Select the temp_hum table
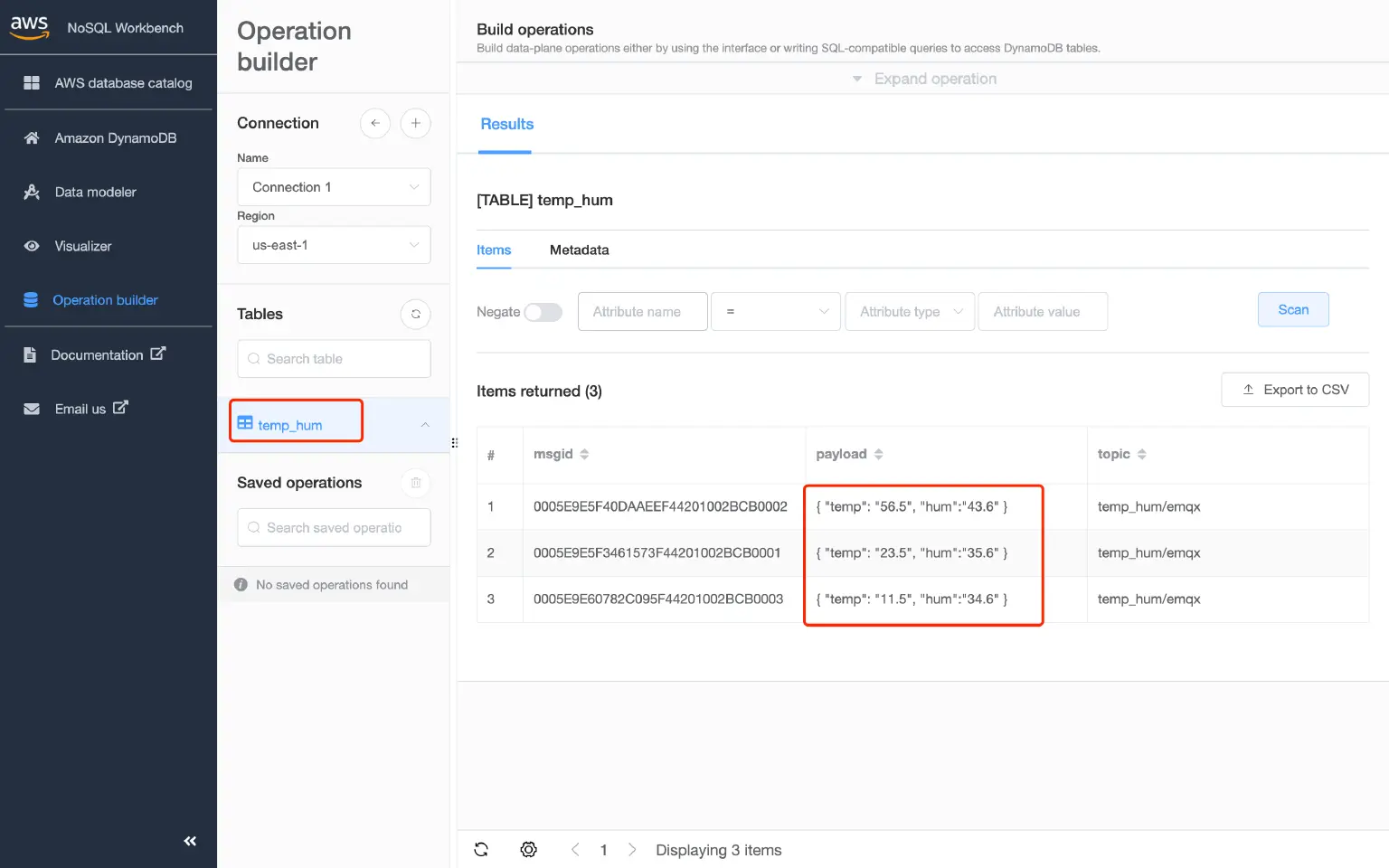Viewport: 1389px width, 868px height. pyautogui.click(x=290, y=425)
